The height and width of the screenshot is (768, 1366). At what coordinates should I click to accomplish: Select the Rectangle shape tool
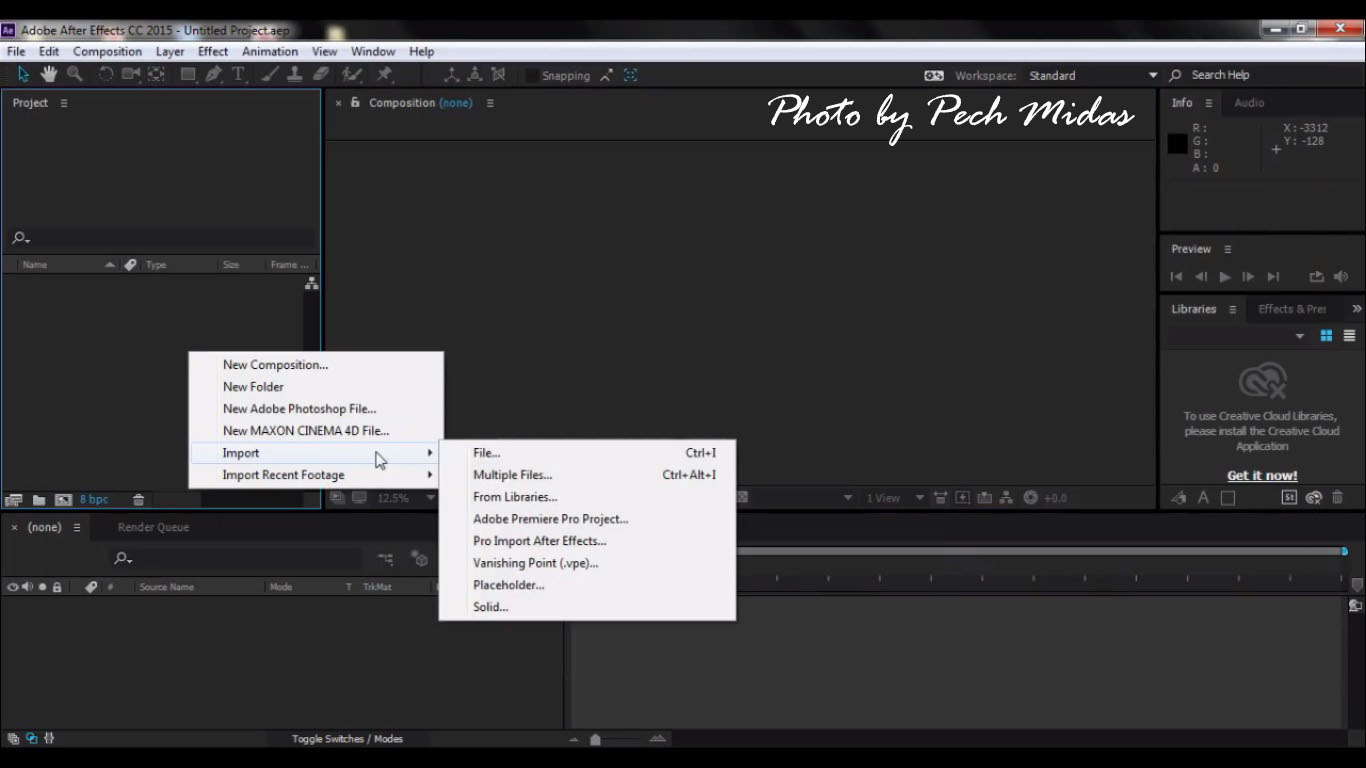point(188,74)
